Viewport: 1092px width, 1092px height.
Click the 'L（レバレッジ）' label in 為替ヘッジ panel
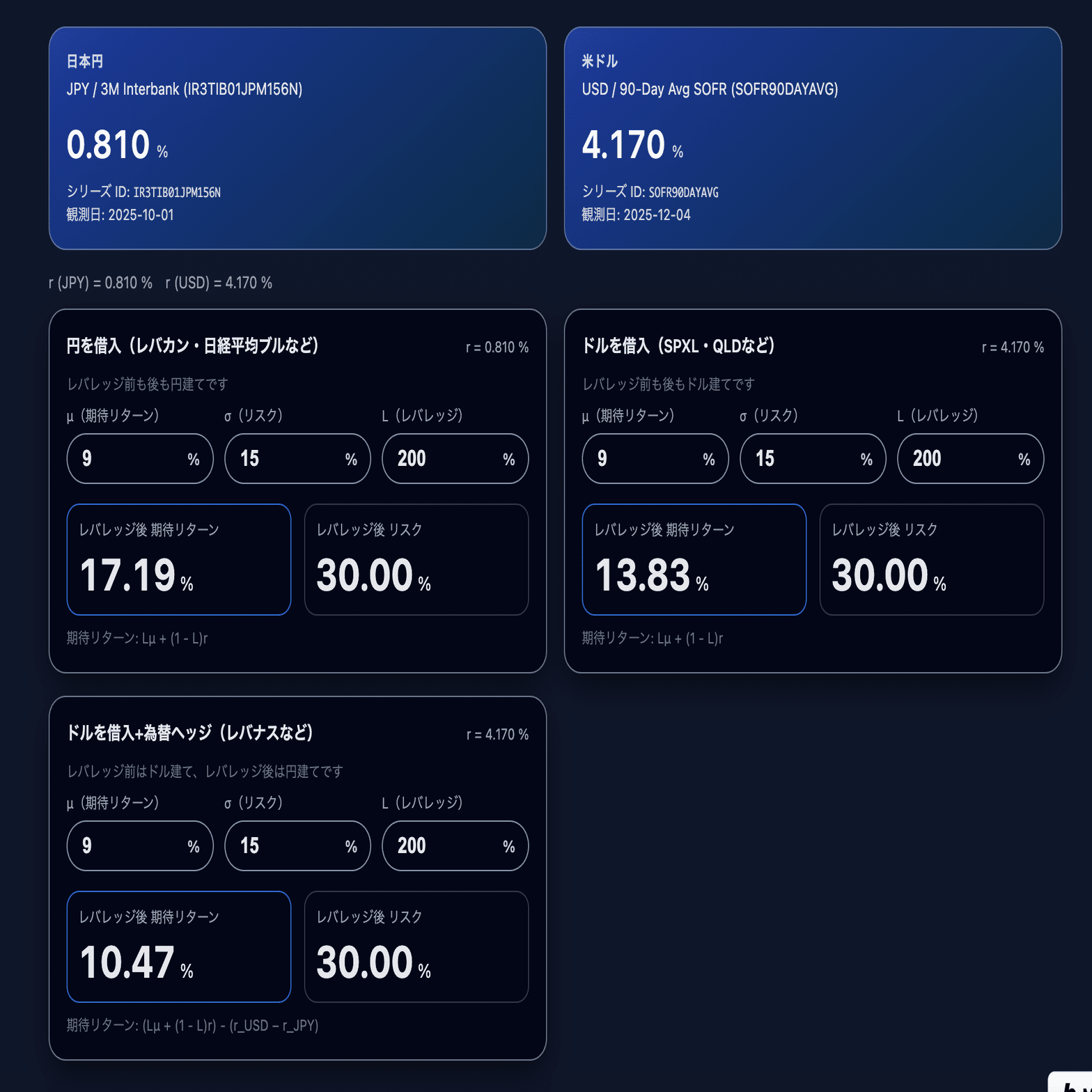pyautogui.click(x=422, y=803)
